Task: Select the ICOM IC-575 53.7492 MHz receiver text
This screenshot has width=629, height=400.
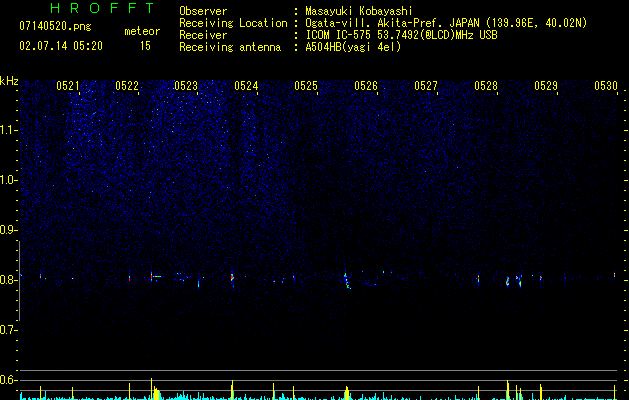Action: (x=401, y=35)
